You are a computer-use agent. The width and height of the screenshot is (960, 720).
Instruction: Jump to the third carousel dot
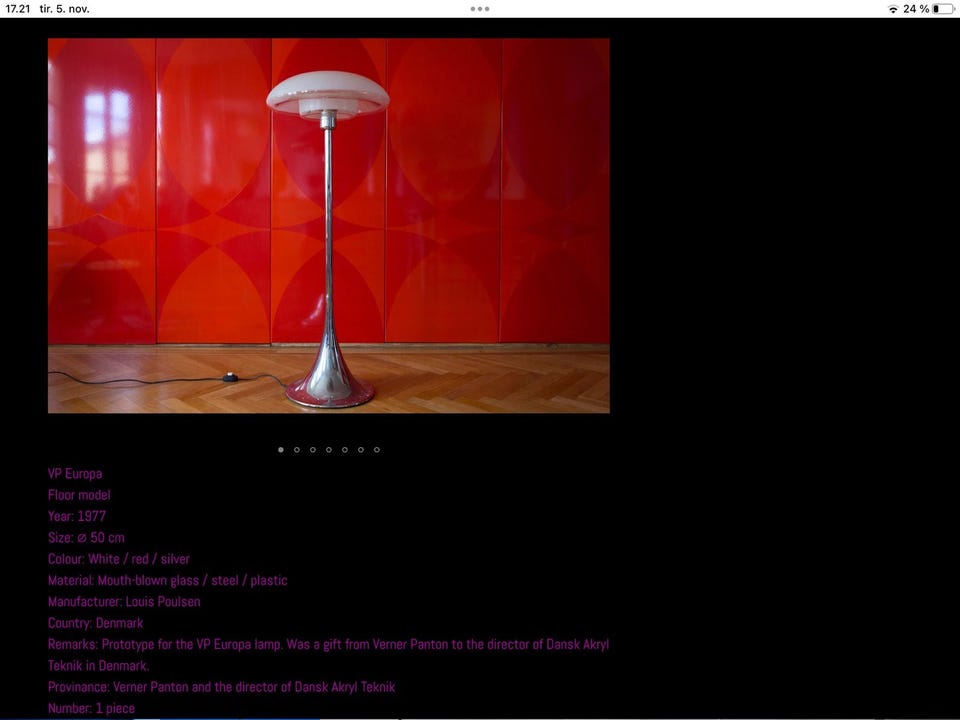(313, 450)
